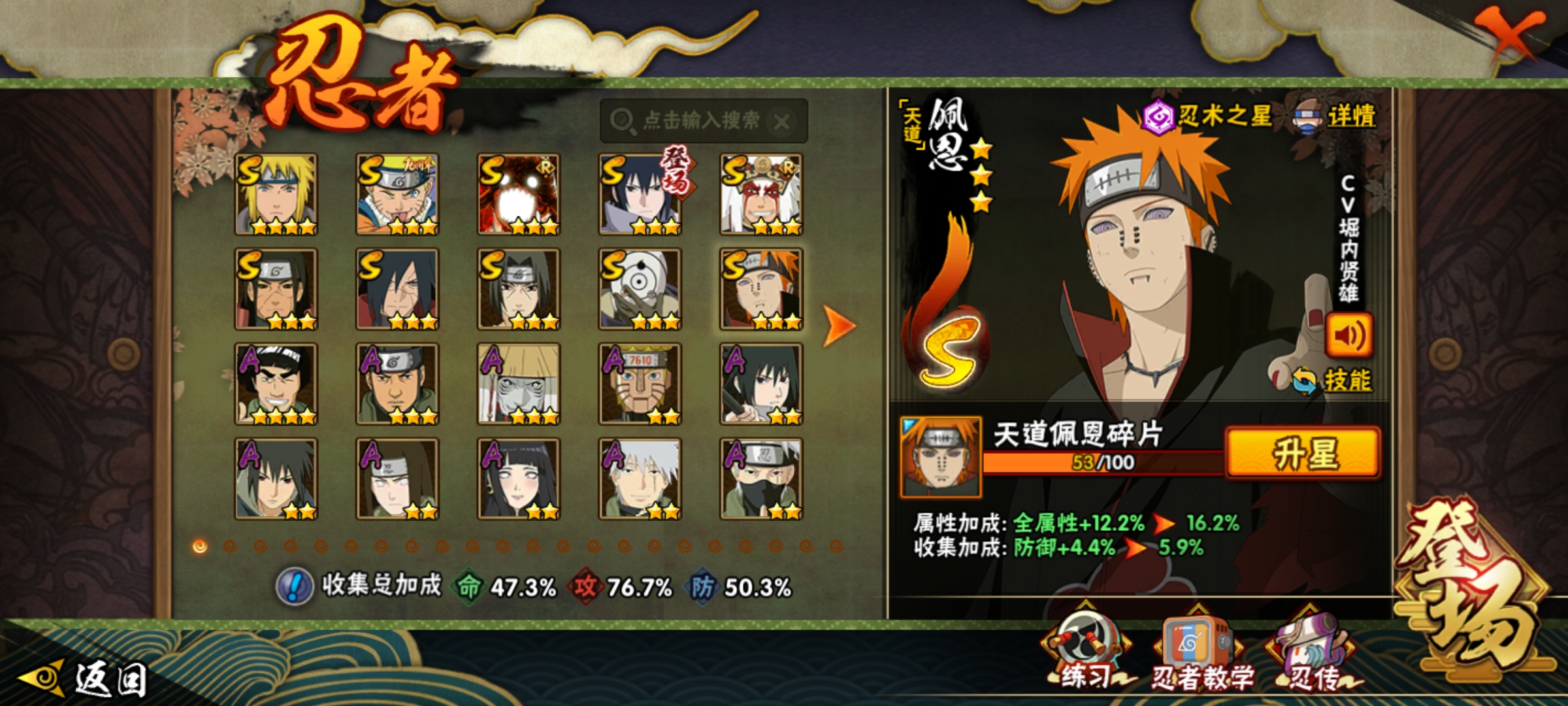Close the ninja screen with red X
Screen dimensions: 1568x706
point(1509,34)
